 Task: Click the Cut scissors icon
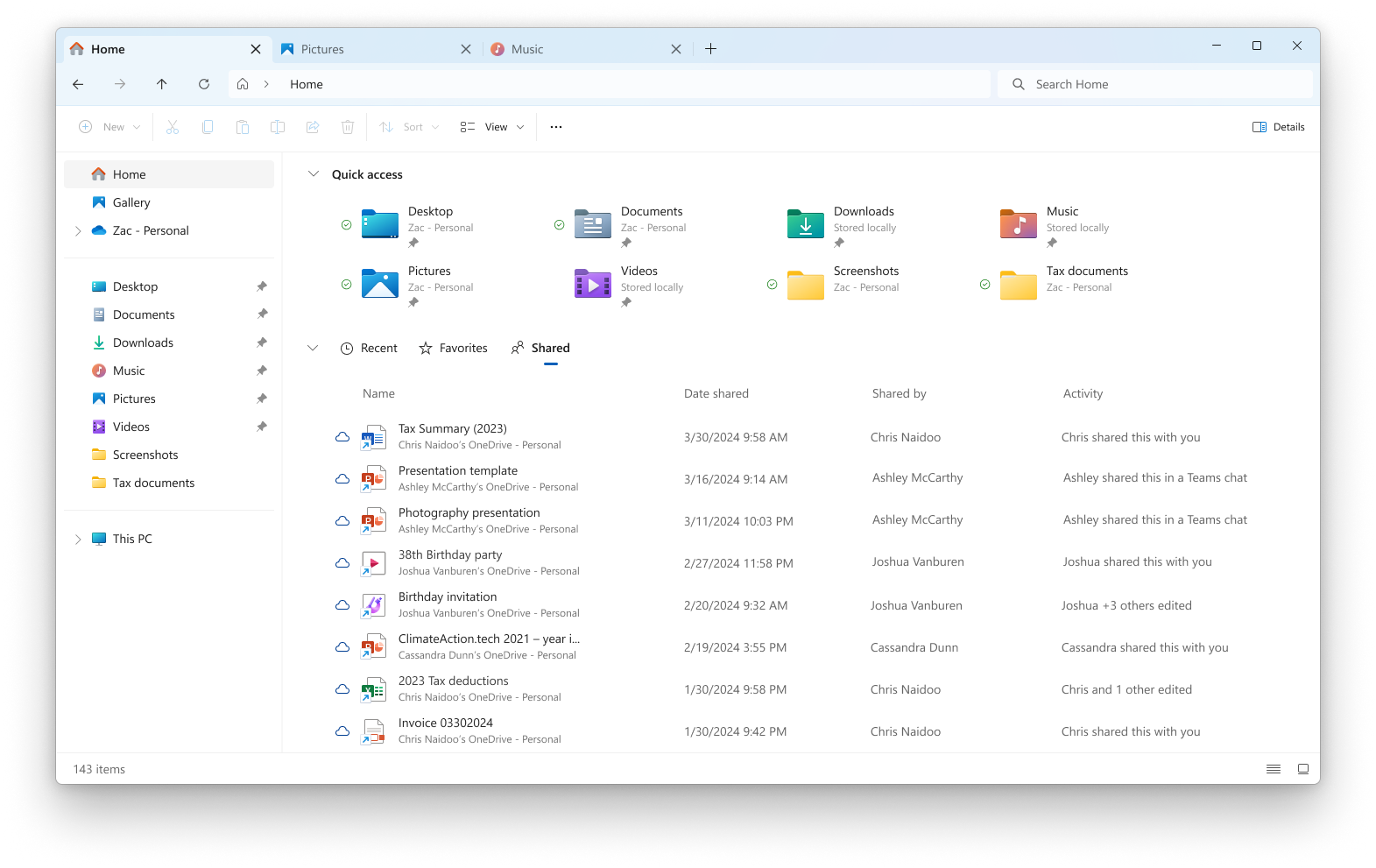pyautogui.click(x=173, y=127)
